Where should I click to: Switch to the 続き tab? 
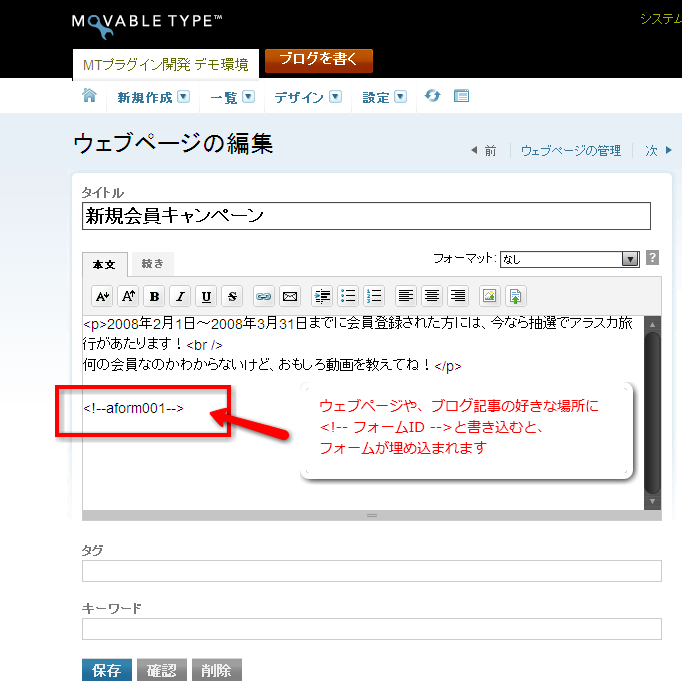click(152, 264)
